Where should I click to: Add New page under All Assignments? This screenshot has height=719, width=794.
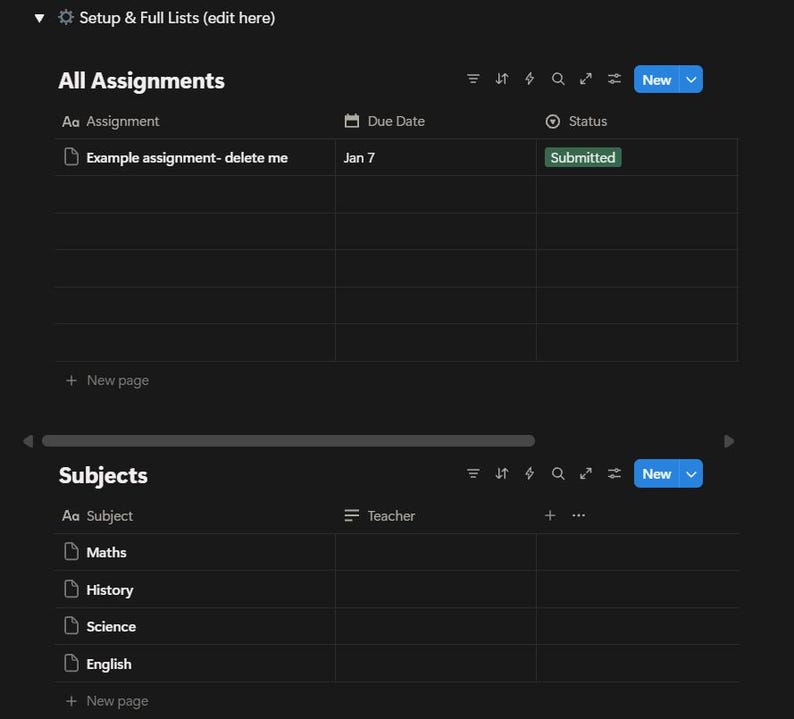(x=107, y=380)
